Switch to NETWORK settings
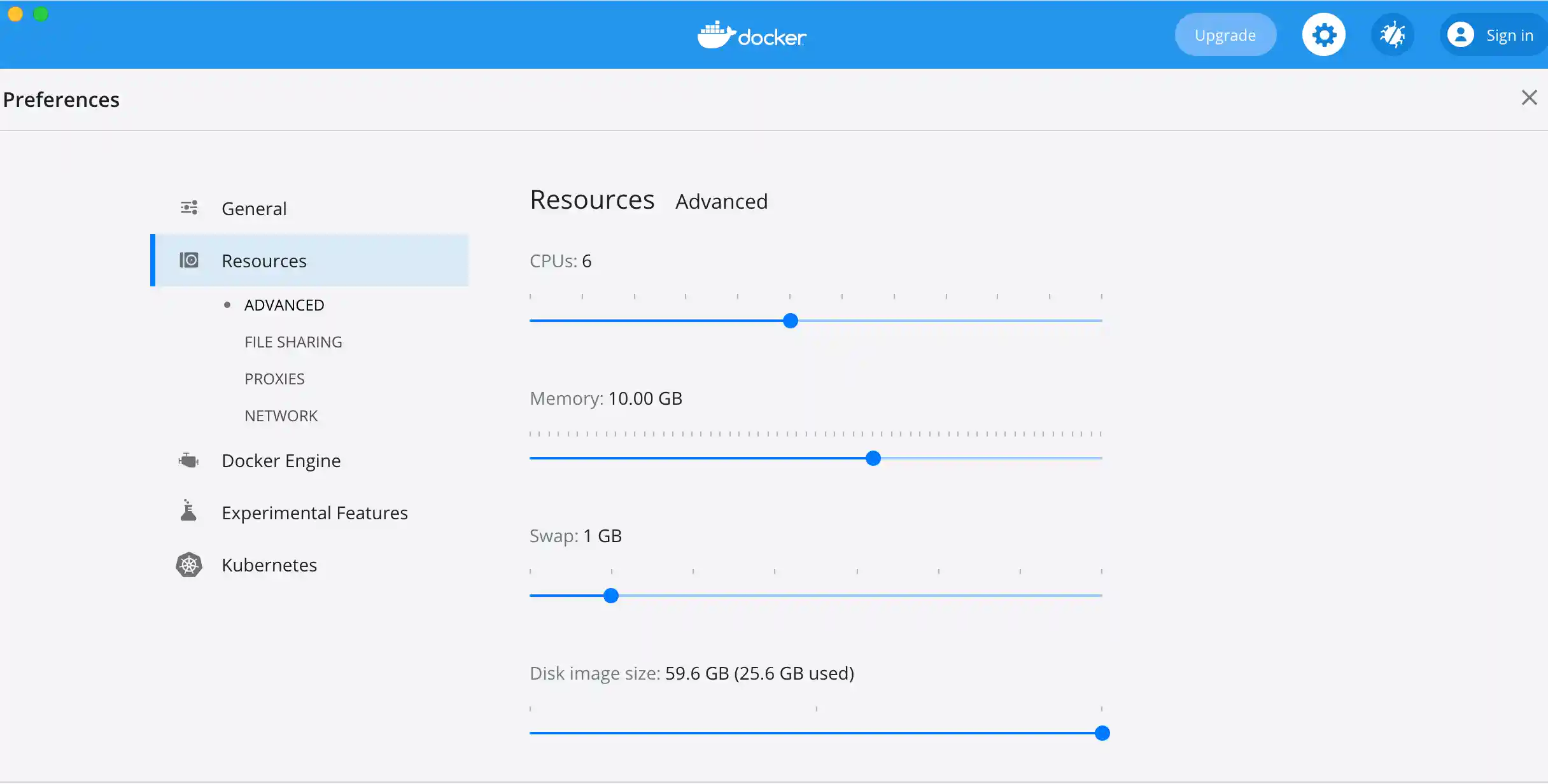The image size is (1548, 784). 281,416
